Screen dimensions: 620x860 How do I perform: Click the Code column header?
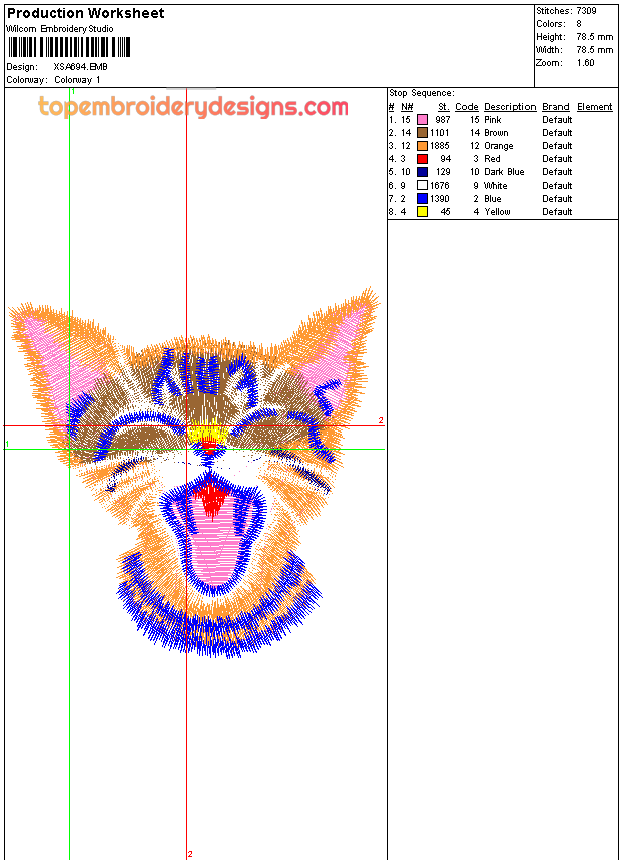pyautogui.click(x=466, y=107)
